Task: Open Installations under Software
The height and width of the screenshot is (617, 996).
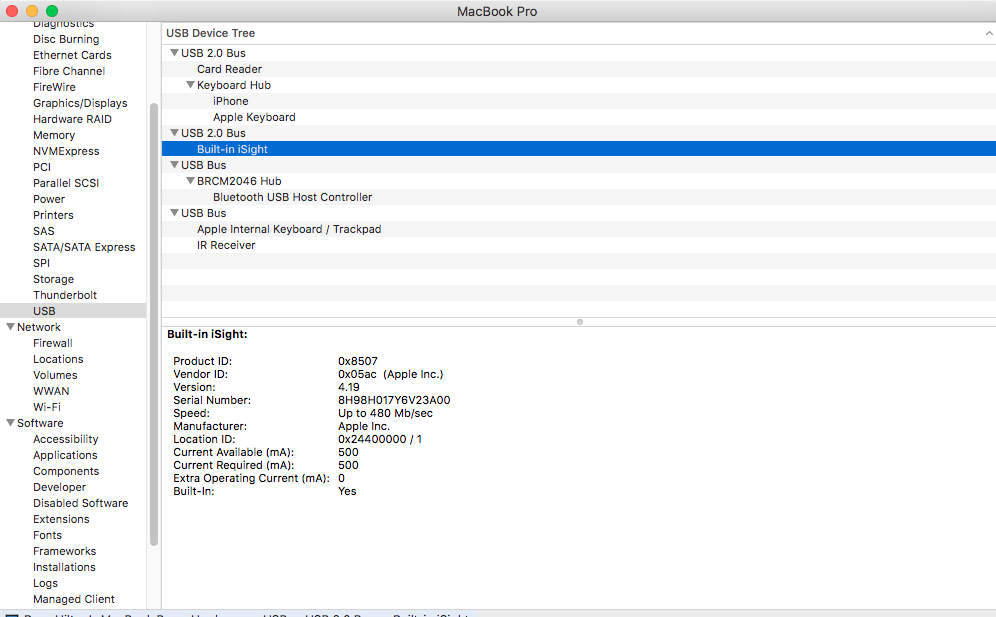Action: (x=64, y=567)
